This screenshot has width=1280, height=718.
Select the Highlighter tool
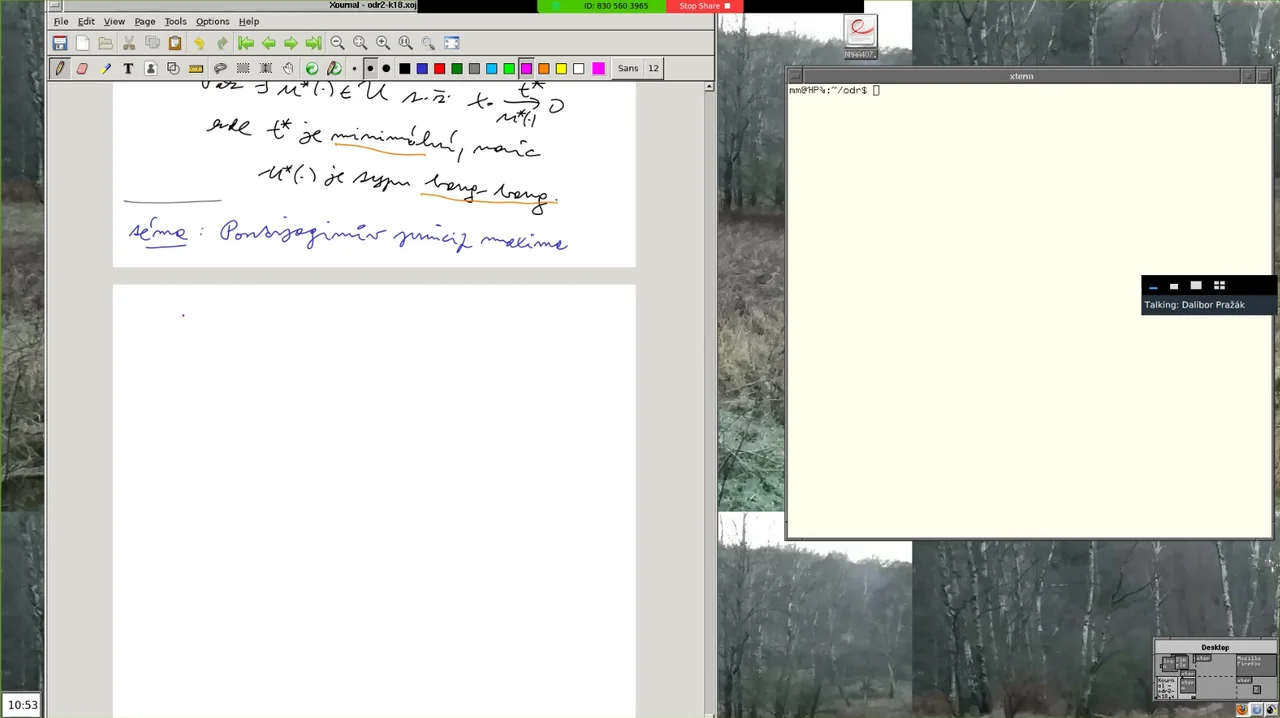[105, 68]
